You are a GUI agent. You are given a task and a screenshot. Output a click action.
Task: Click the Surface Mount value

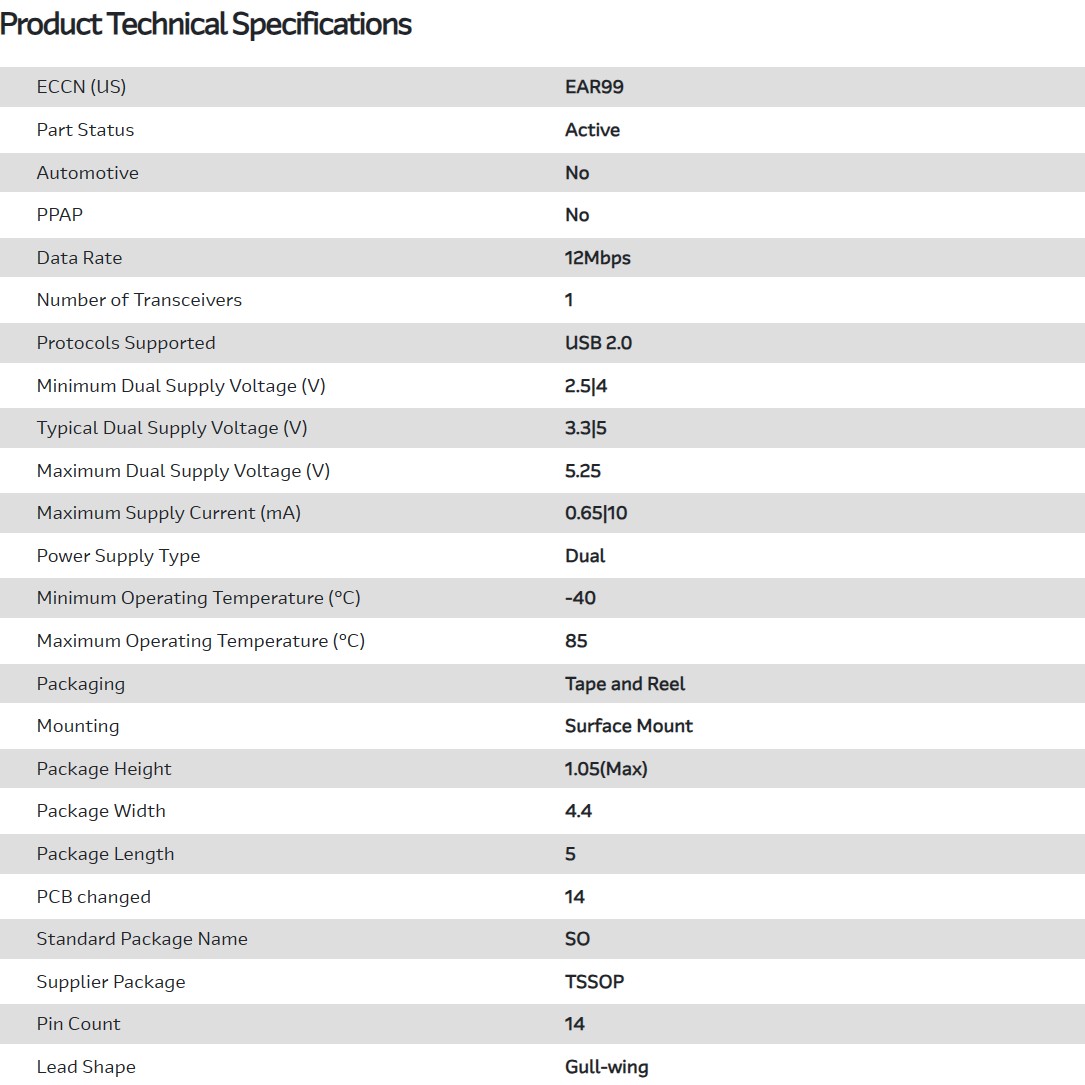click(628, 726)
